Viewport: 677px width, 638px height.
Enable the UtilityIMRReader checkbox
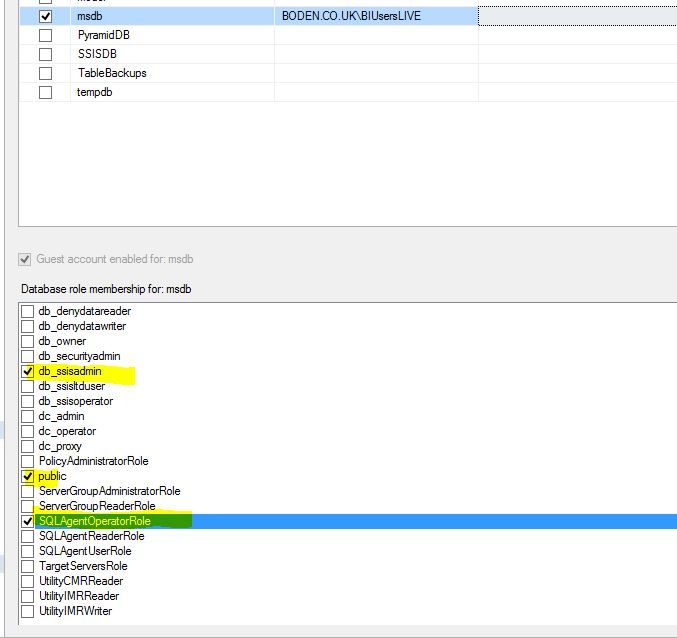click(28, 597)
